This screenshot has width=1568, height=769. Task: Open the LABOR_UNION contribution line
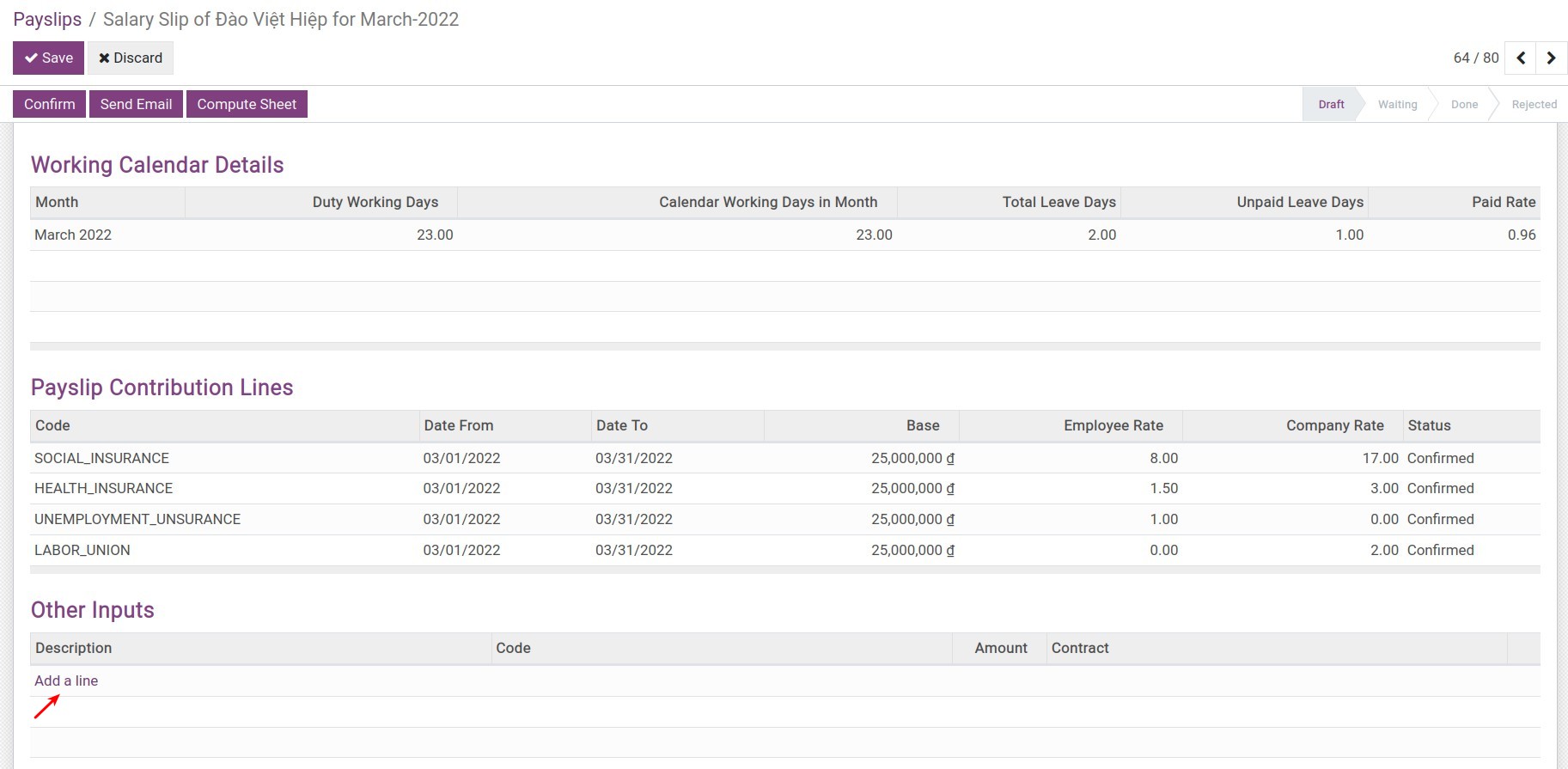pyautogui.click(x=82, y=550)
